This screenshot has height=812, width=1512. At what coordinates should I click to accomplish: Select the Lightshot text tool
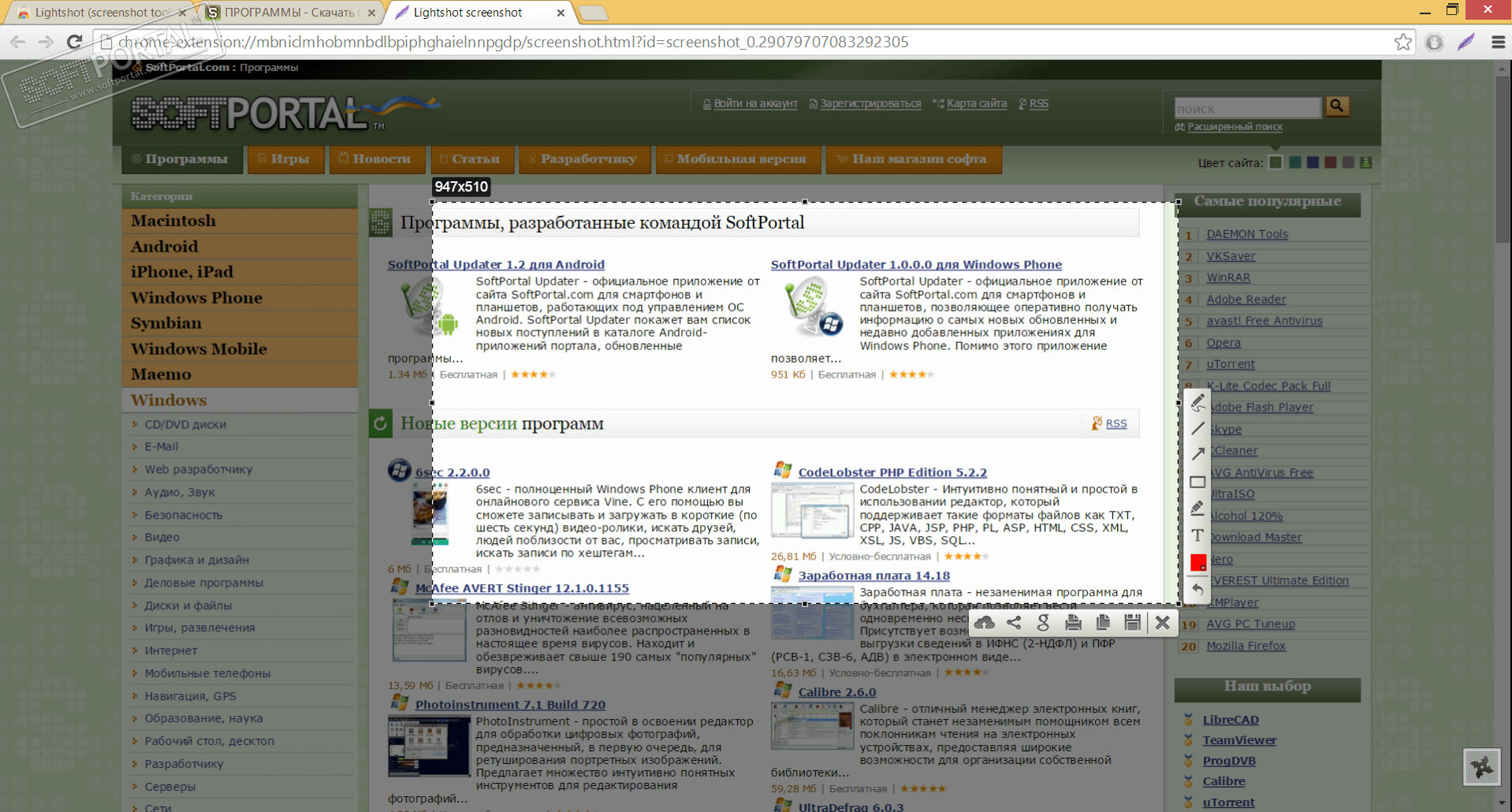[1197, 535]
